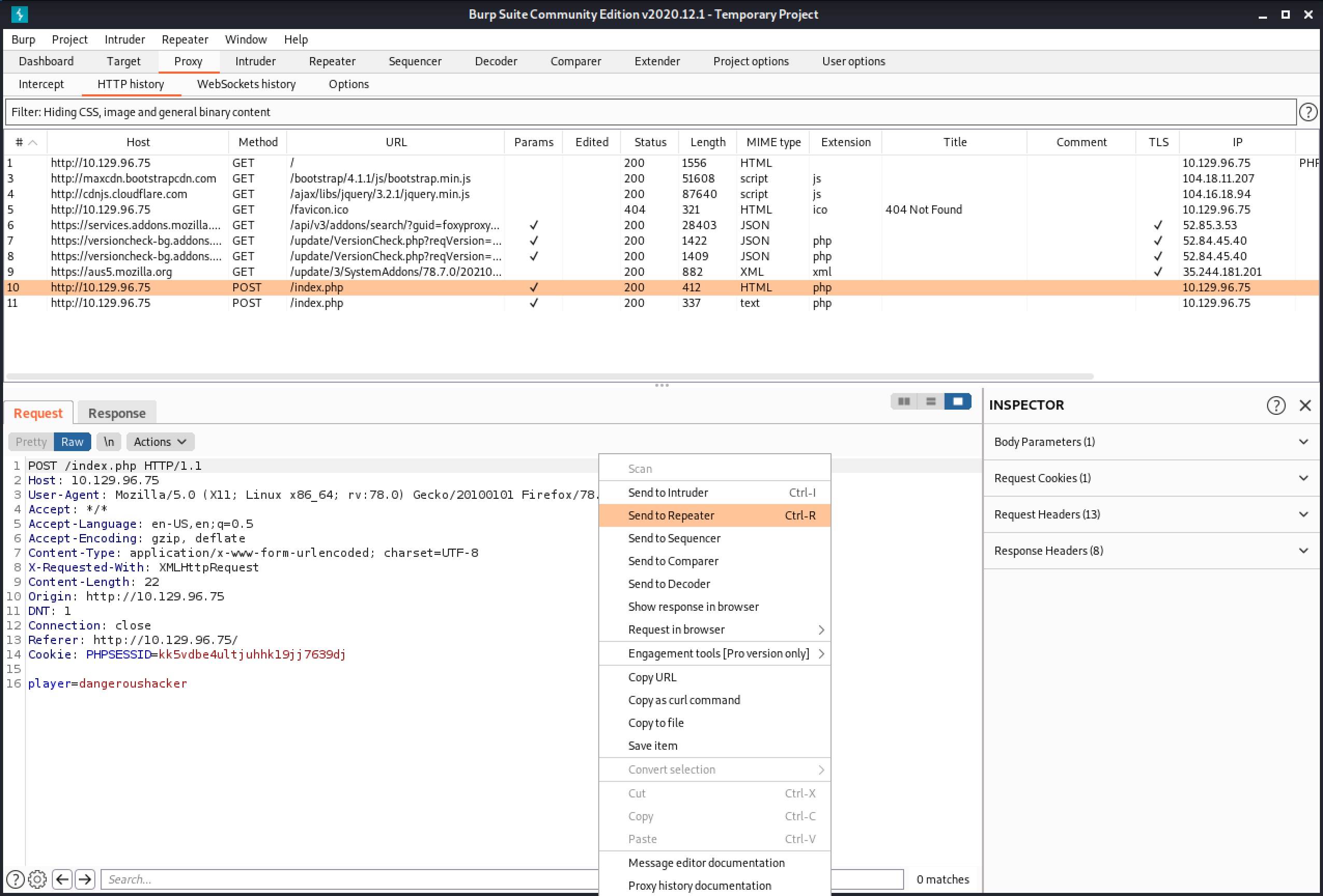
Task: Switch to Decoder tab
Action: click(497, 62)
